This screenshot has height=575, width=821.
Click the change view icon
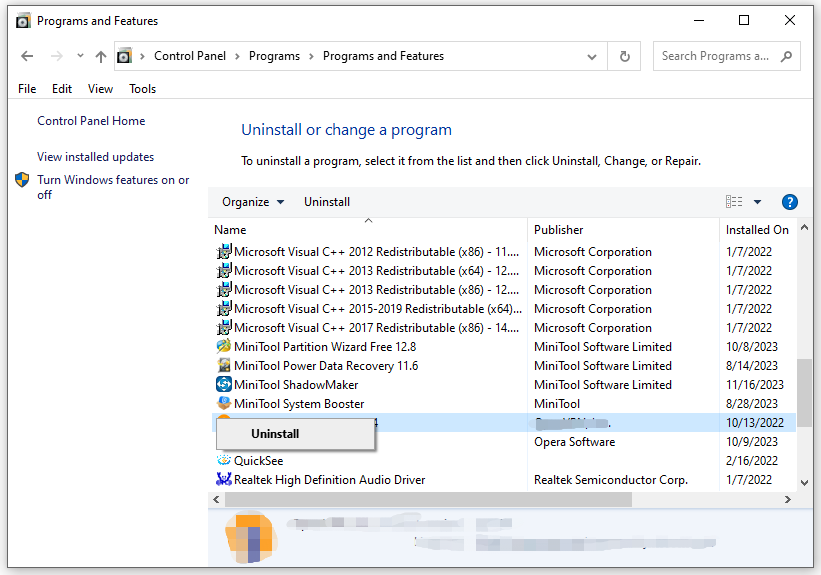pyautogui.click(x=734, y=202)
